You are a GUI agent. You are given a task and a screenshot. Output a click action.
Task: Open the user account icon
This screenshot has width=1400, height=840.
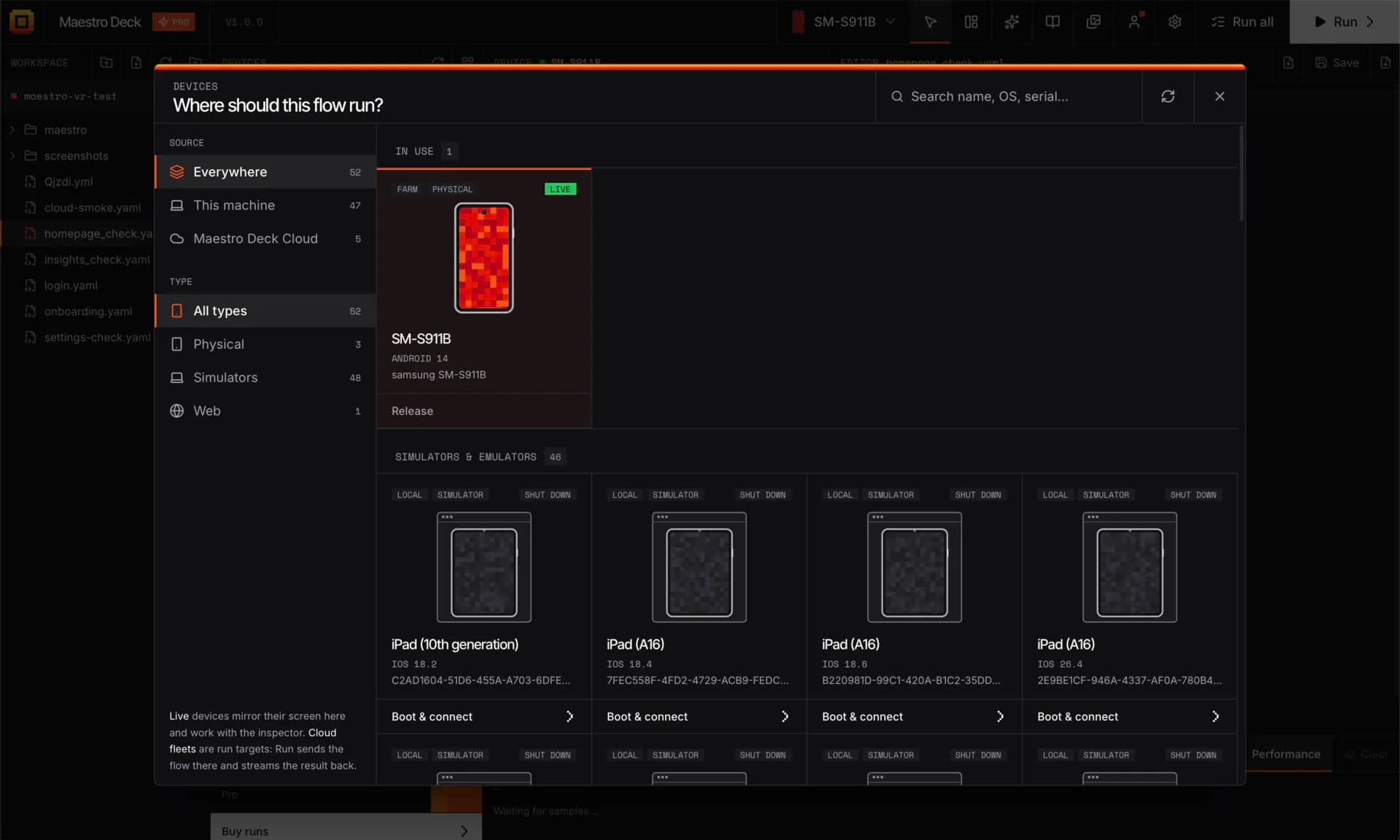tap(1134, 22)
